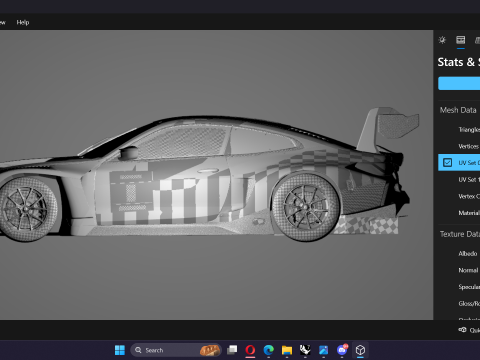Select the Vertices mesh data row
This screenshot has width=480, height=360.
pyautogui.click(x=459, y=146)
